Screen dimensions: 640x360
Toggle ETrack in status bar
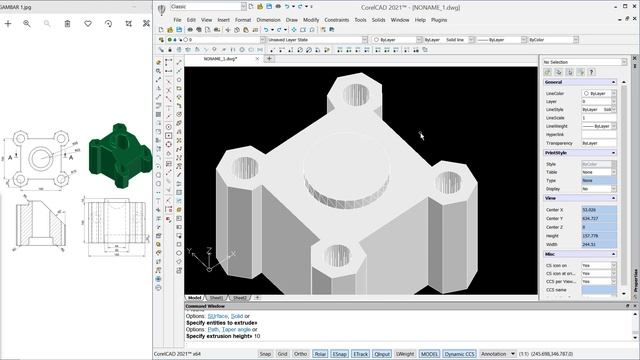(361, 354)
